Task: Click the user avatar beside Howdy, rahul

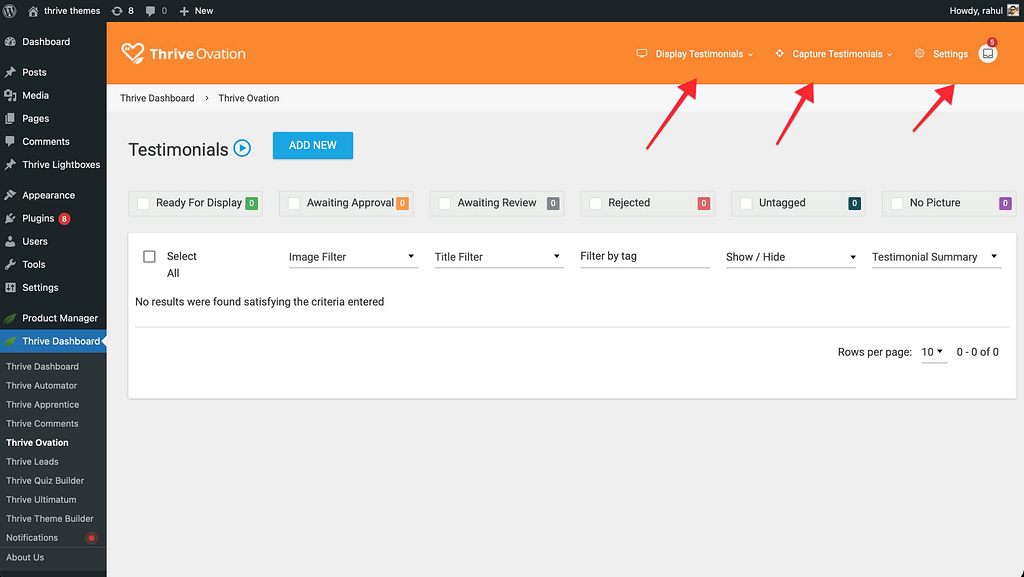Action: point(1011,10)
